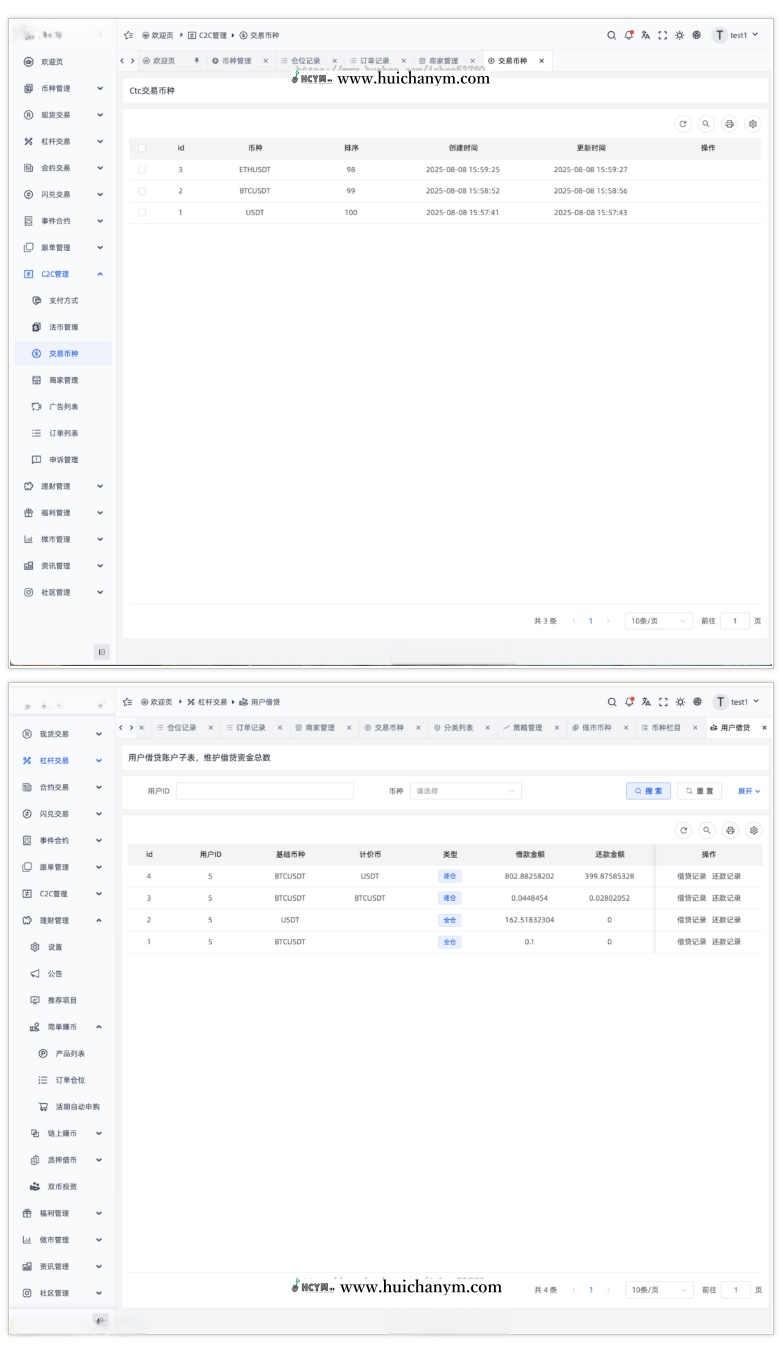Collapse the 简单赚币 submenu
783x1350 pixels.
point(99,1027)
